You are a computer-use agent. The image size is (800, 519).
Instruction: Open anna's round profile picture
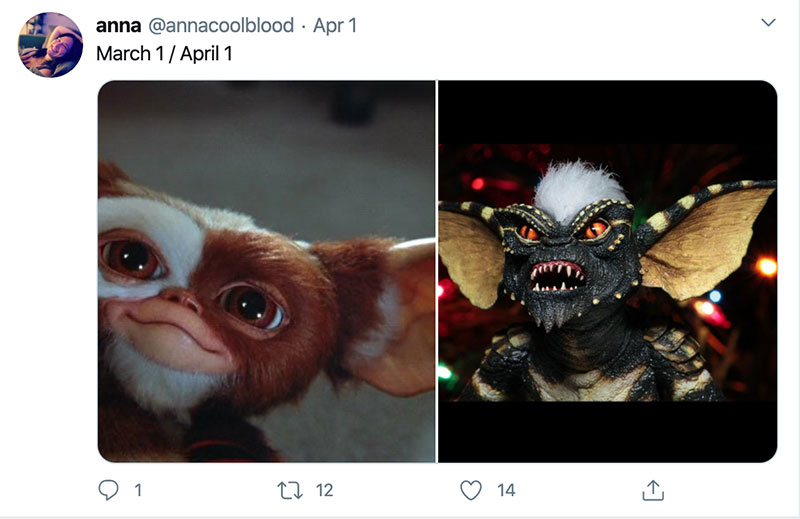point(50,45)
